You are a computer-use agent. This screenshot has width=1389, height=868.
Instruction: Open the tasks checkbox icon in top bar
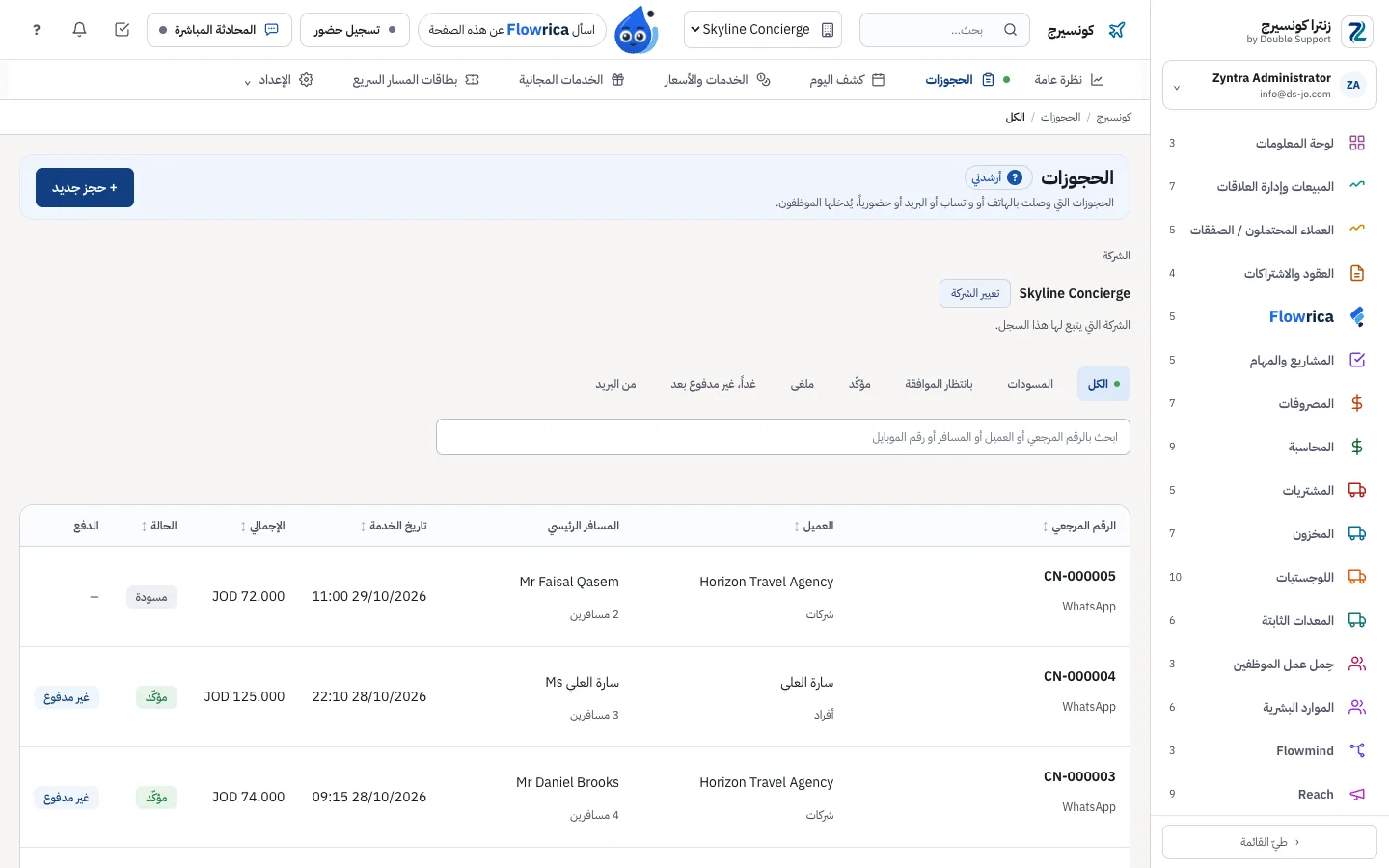point(122,30)
